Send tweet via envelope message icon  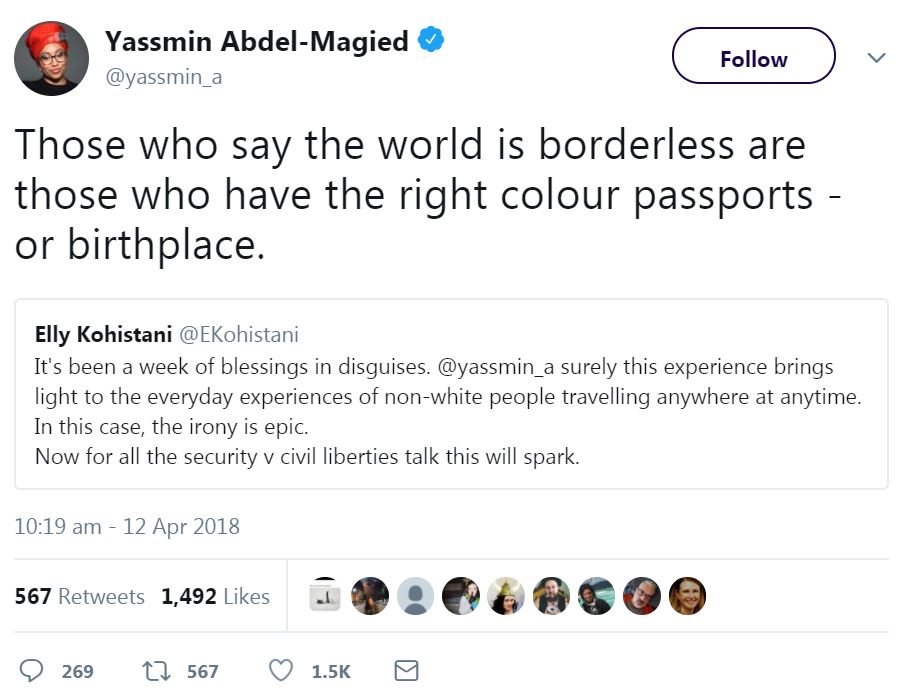point(406,671)
